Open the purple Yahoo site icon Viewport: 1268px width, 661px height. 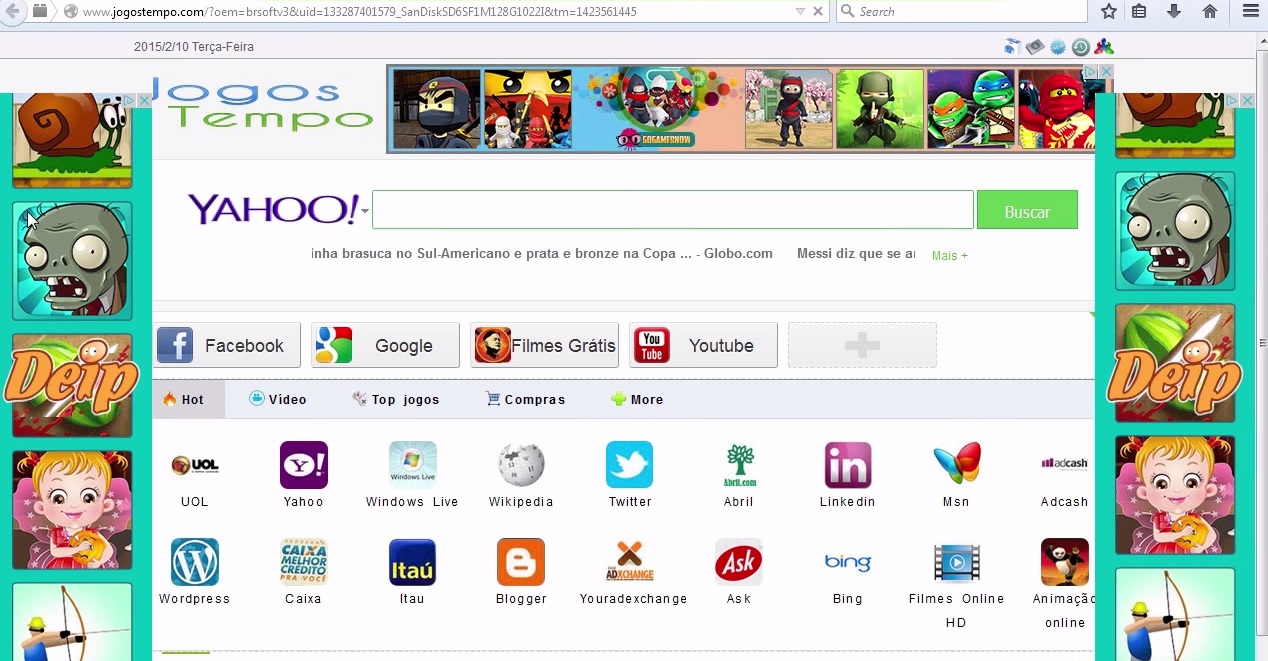tap(304, 465)
